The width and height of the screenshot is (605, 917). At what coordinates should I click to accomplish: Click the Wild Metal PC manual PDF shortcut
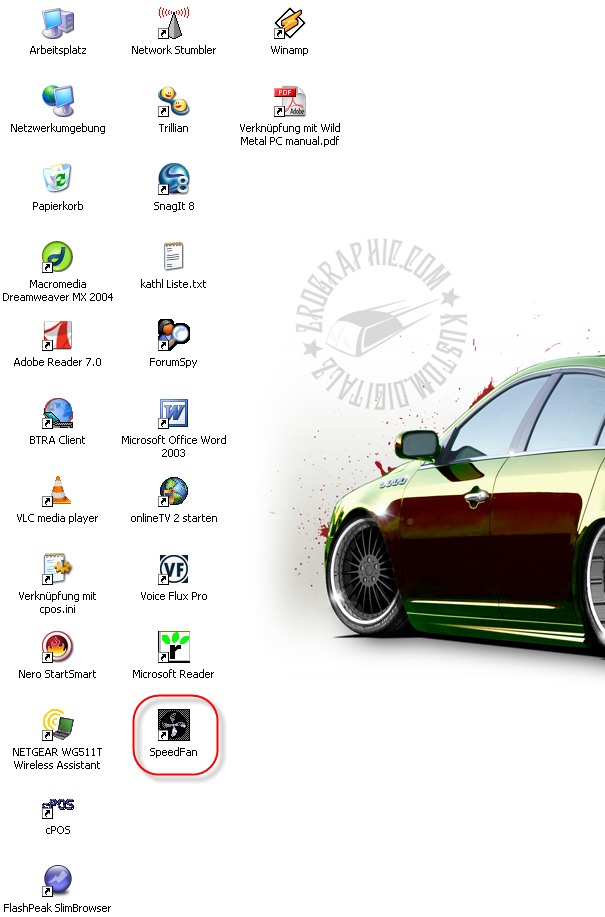[289, 101]
